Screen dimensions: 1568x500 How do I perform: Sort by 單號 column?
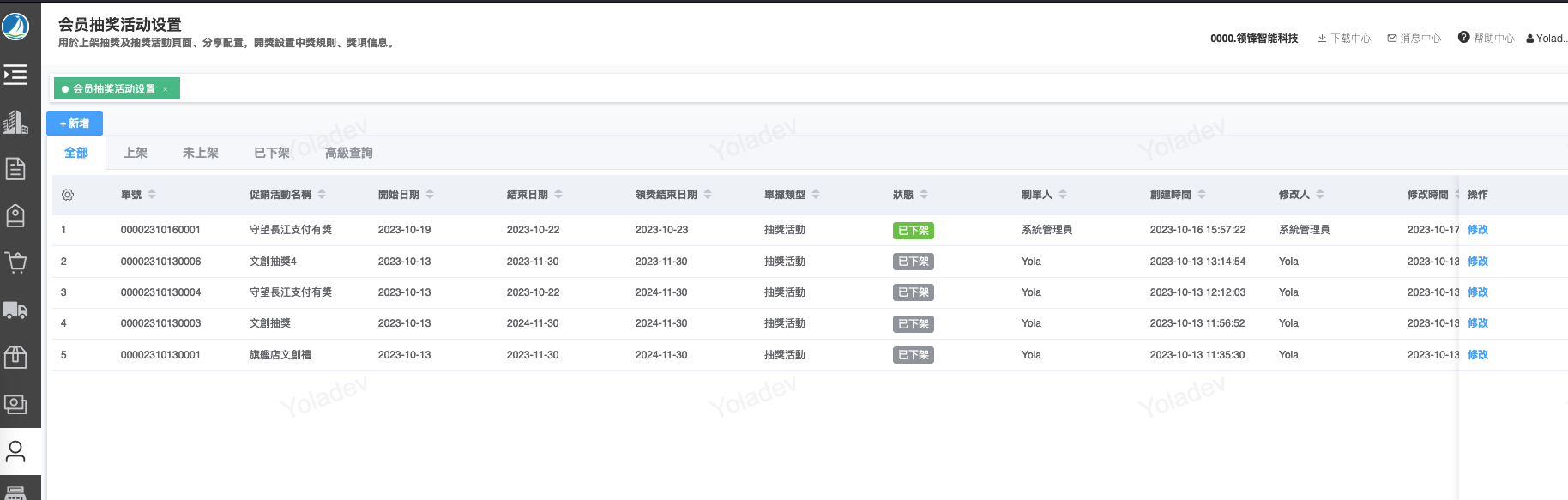pos(152,195)
